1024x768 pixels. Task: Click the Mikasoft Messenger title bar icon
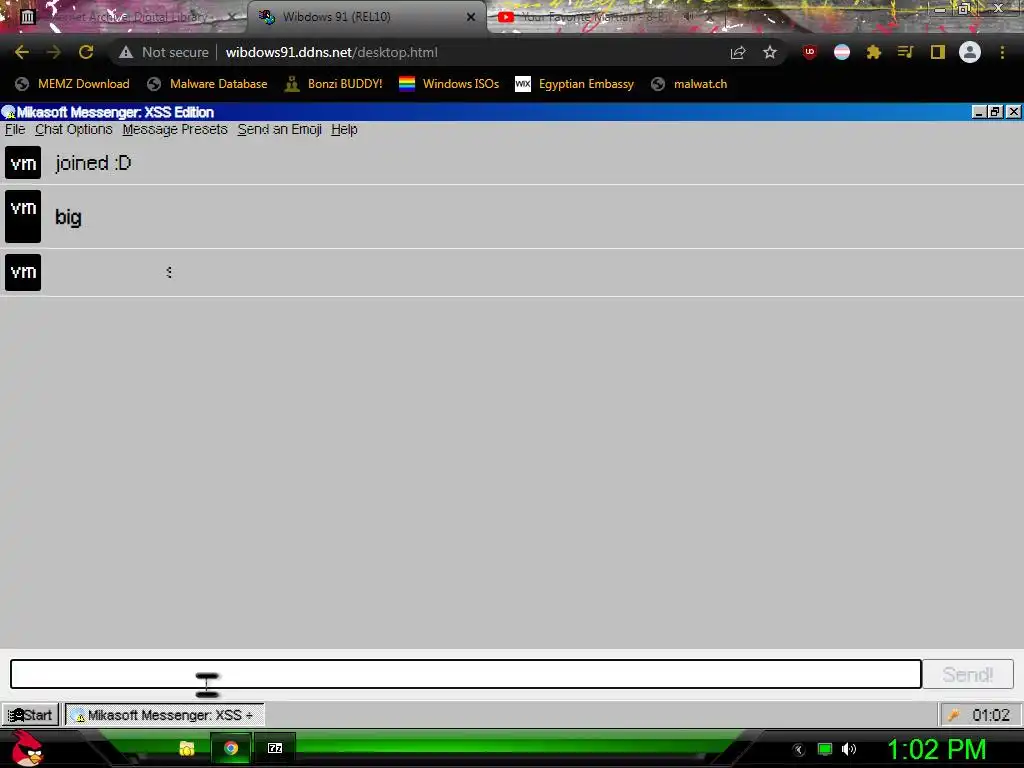tap(8, 112)
